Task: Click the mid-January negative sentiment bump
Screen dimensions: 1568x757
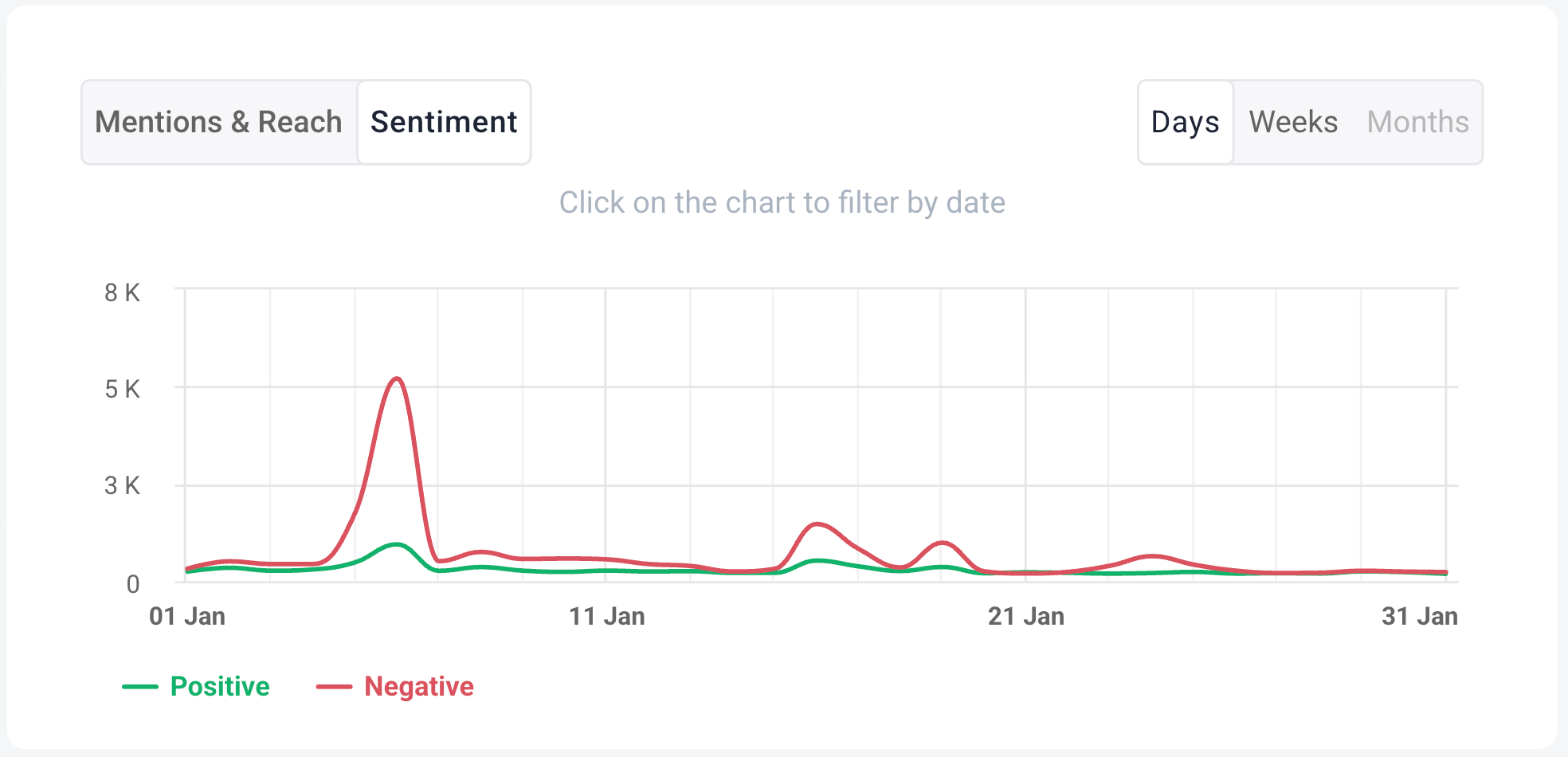Action: pyautogui.click(x=816, y=525)
